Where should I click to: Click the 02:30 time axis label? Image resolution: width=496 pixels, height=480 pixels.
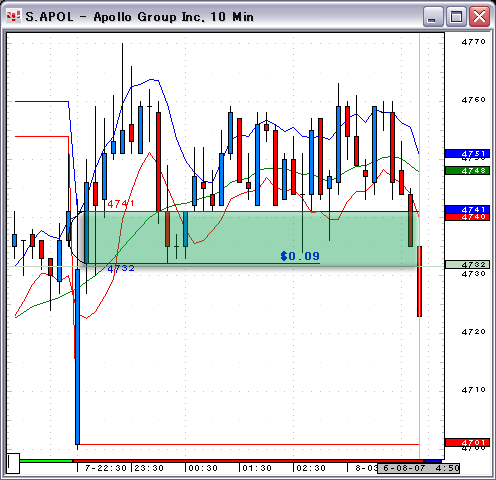click(x=311, y=468)
